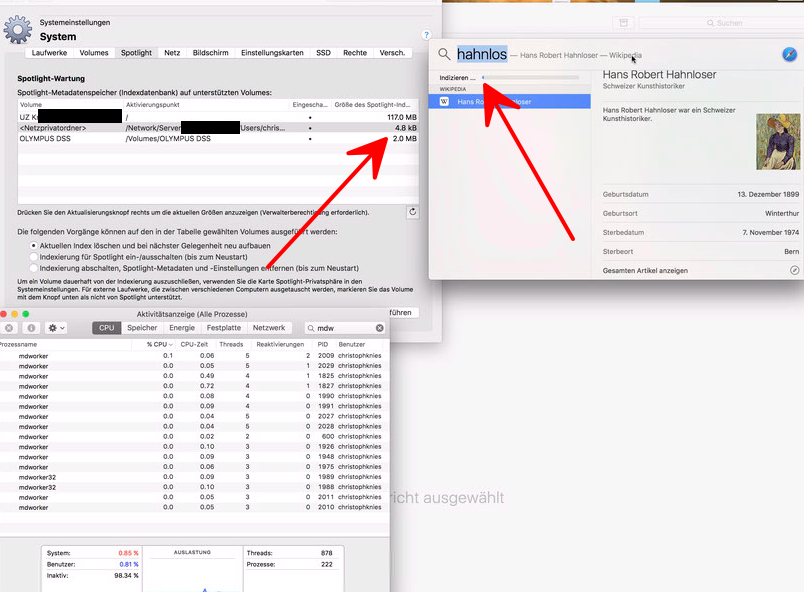The width and height of the screenshot is (804, 592).
Task: Select the <Netzprivatordner> volume row
Action: click(x=218, y=128)
